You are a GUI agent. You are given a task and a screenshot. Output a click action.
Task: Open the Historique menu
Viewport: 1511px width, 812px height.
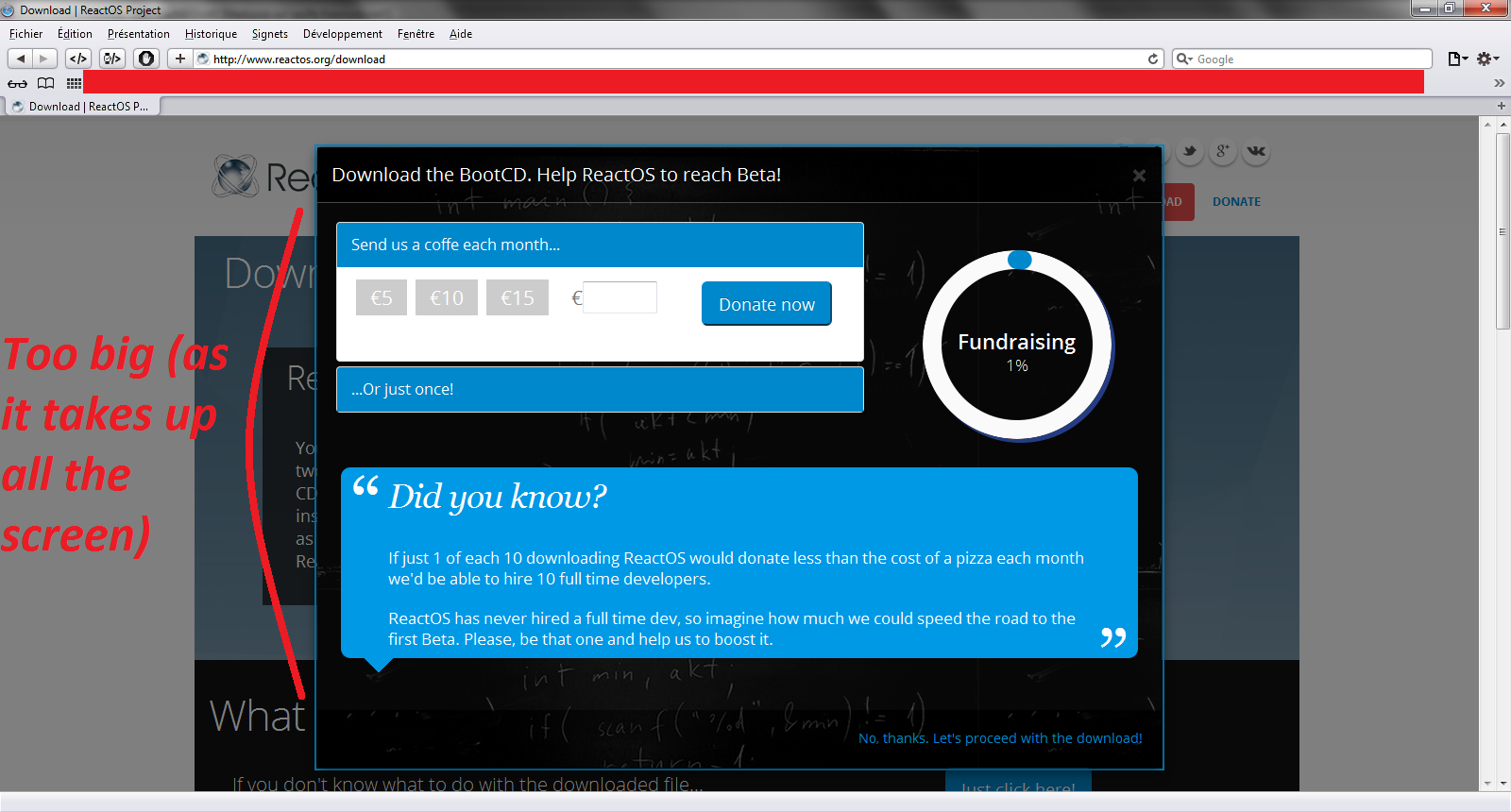click(x=211, y=34)
